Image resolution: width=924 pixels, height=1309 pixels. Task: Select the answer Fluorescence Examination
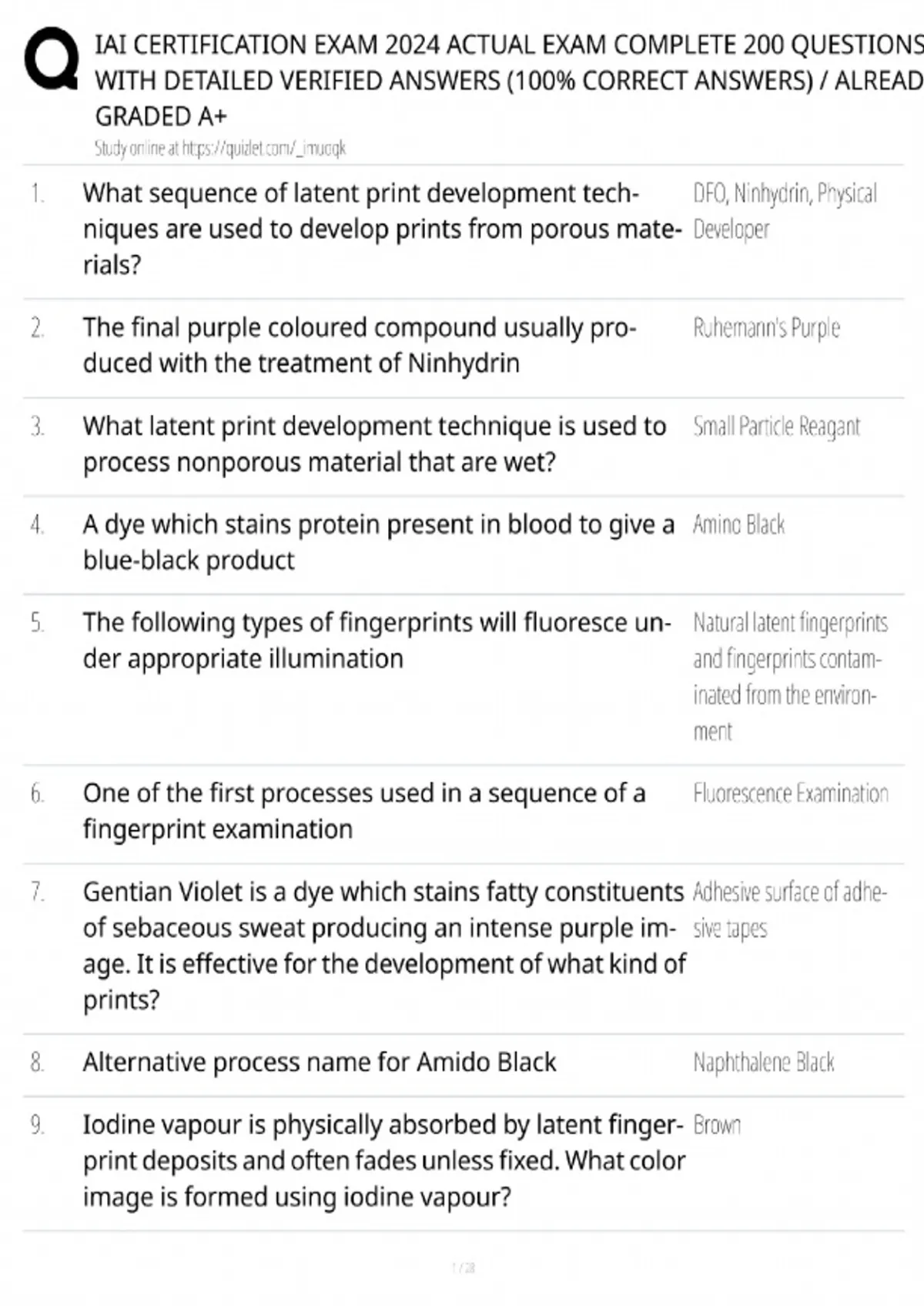tap(791, 794)
